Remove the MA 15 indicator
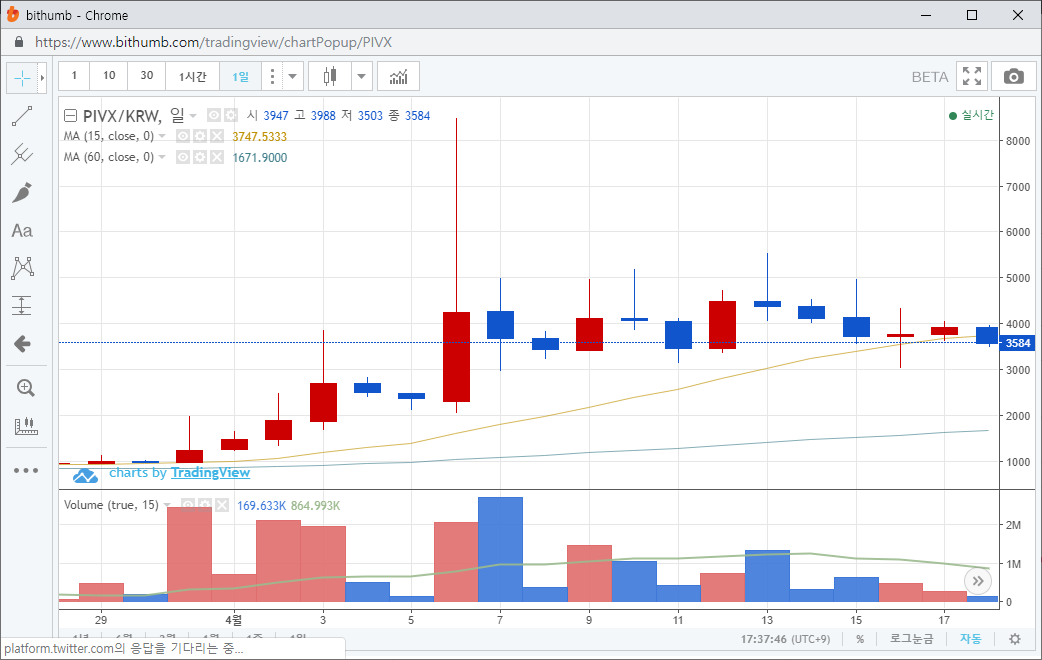The image size is (1042, 660). click(217, 136)
